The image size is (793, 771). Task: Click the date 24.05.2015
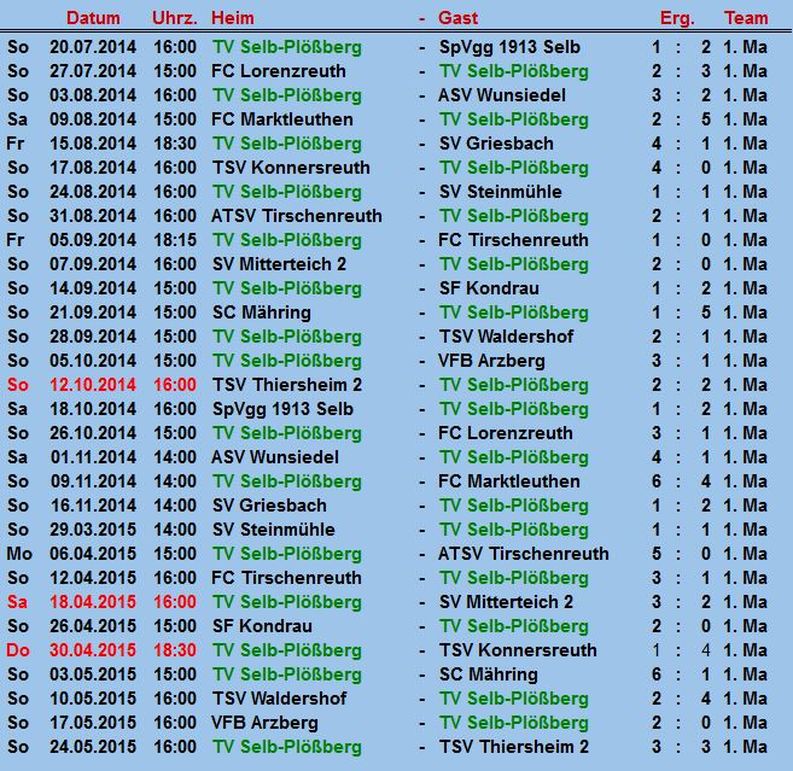pos(93,747)
